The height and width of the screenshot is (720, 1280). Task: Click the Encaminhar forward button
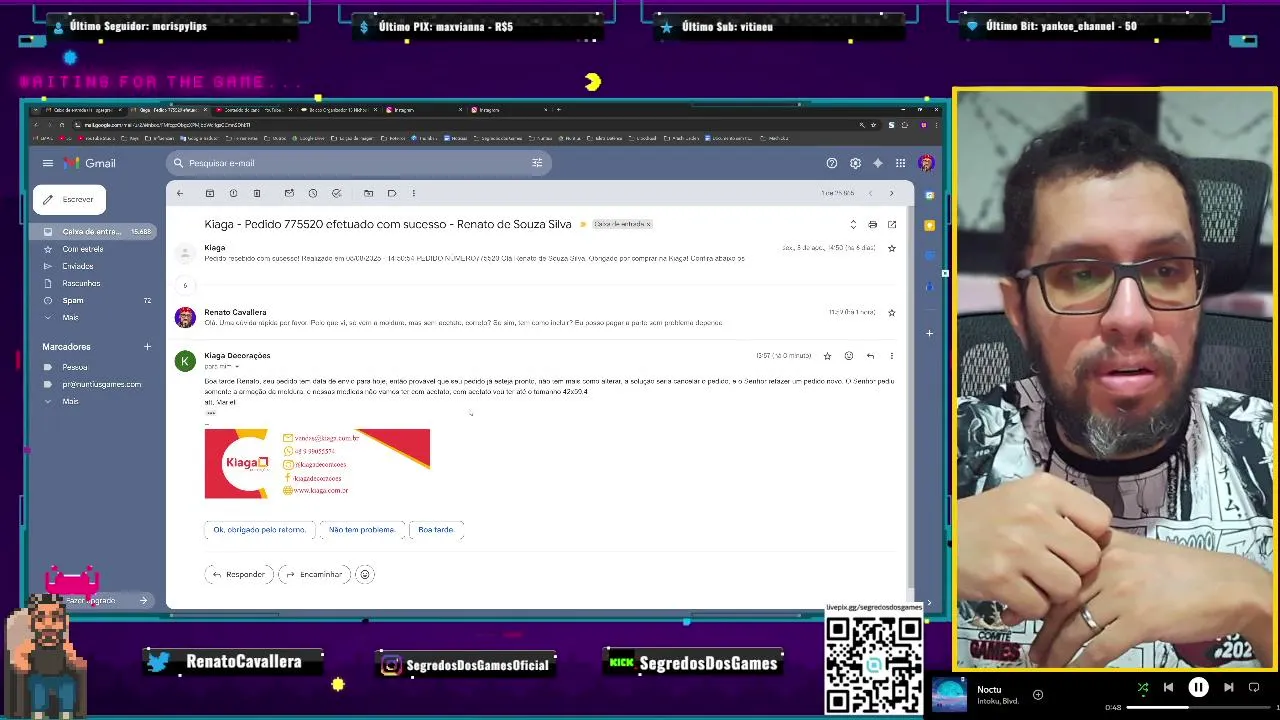314,574
